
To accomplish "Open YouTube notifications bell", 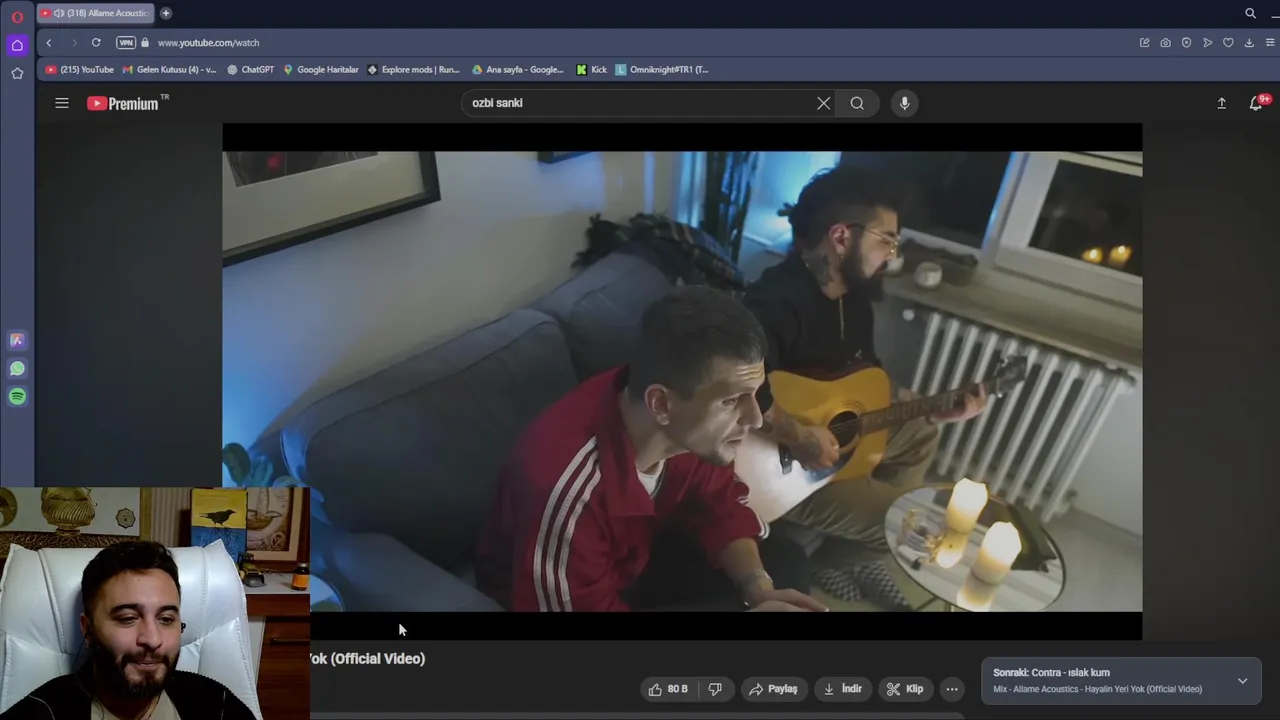I will click(x=1256, y=103).
